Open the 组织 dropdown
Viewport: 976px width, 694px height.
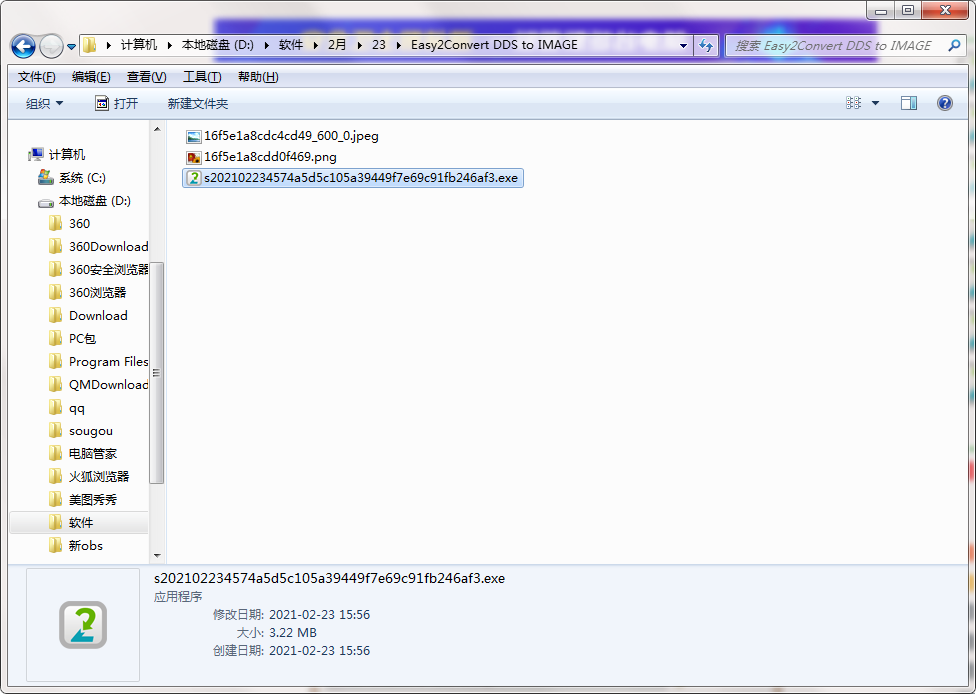(x=44, y=103)
